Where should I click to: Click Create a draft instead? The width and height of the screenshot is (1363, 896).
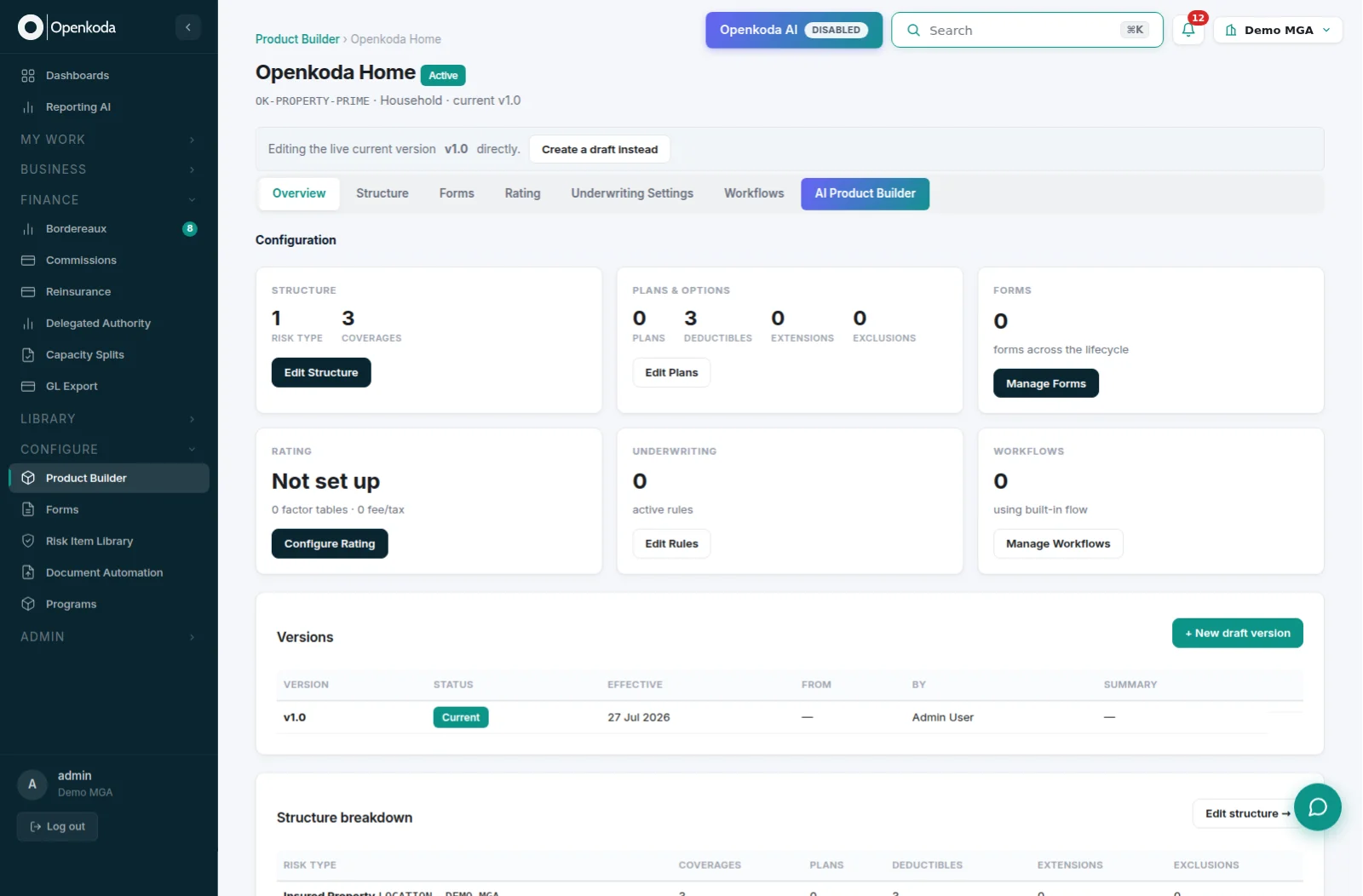(600, 150)
